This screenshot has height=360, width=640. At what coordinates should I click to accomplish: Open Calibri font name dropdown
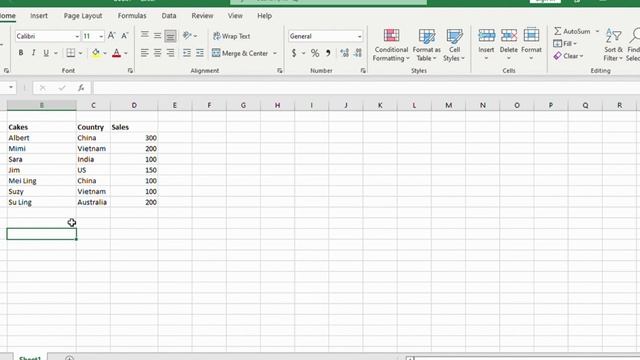click(77, 36)
